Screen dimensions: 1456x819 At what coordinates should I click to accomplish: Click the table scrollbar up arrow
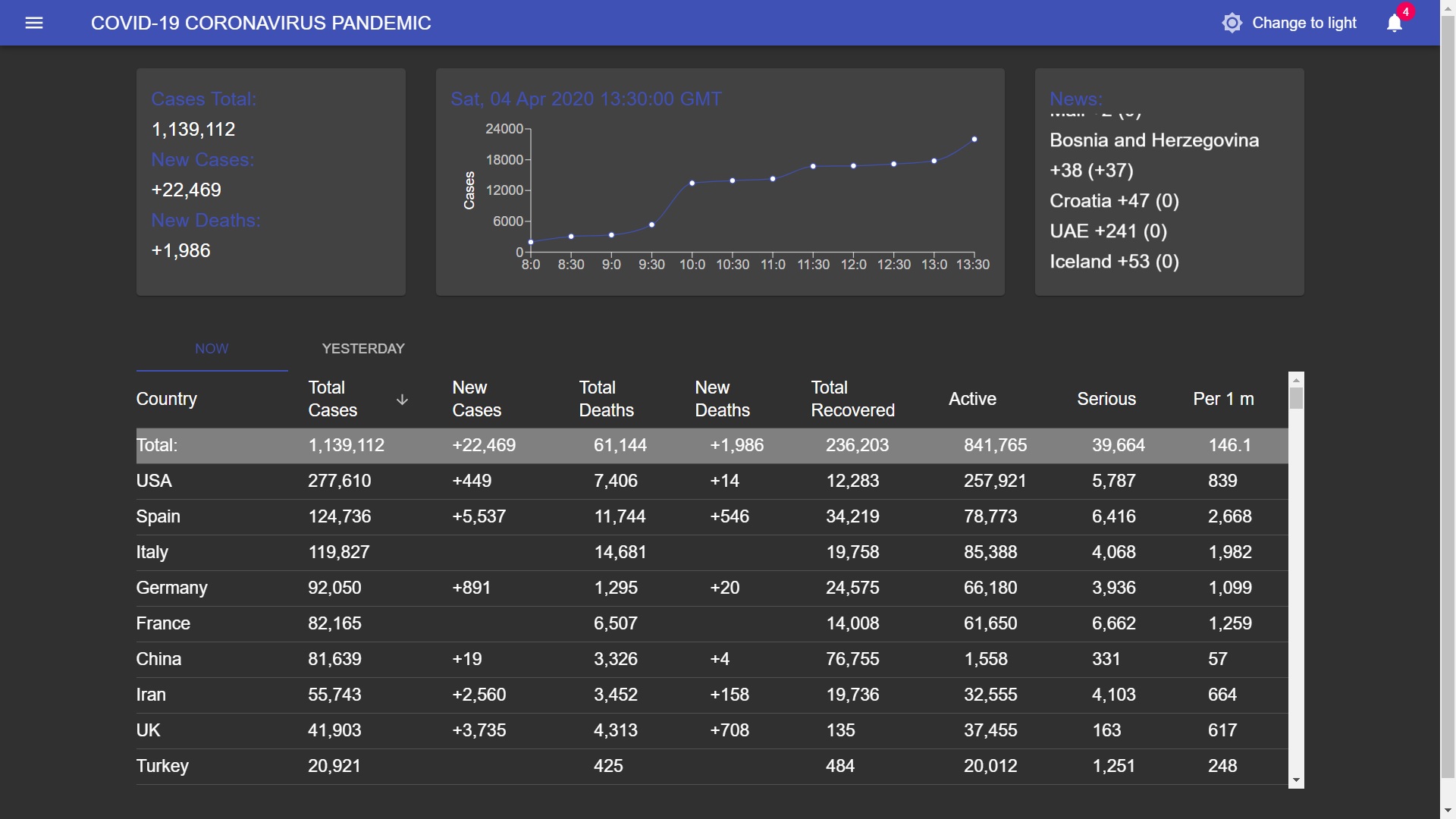coord(1296,380)
